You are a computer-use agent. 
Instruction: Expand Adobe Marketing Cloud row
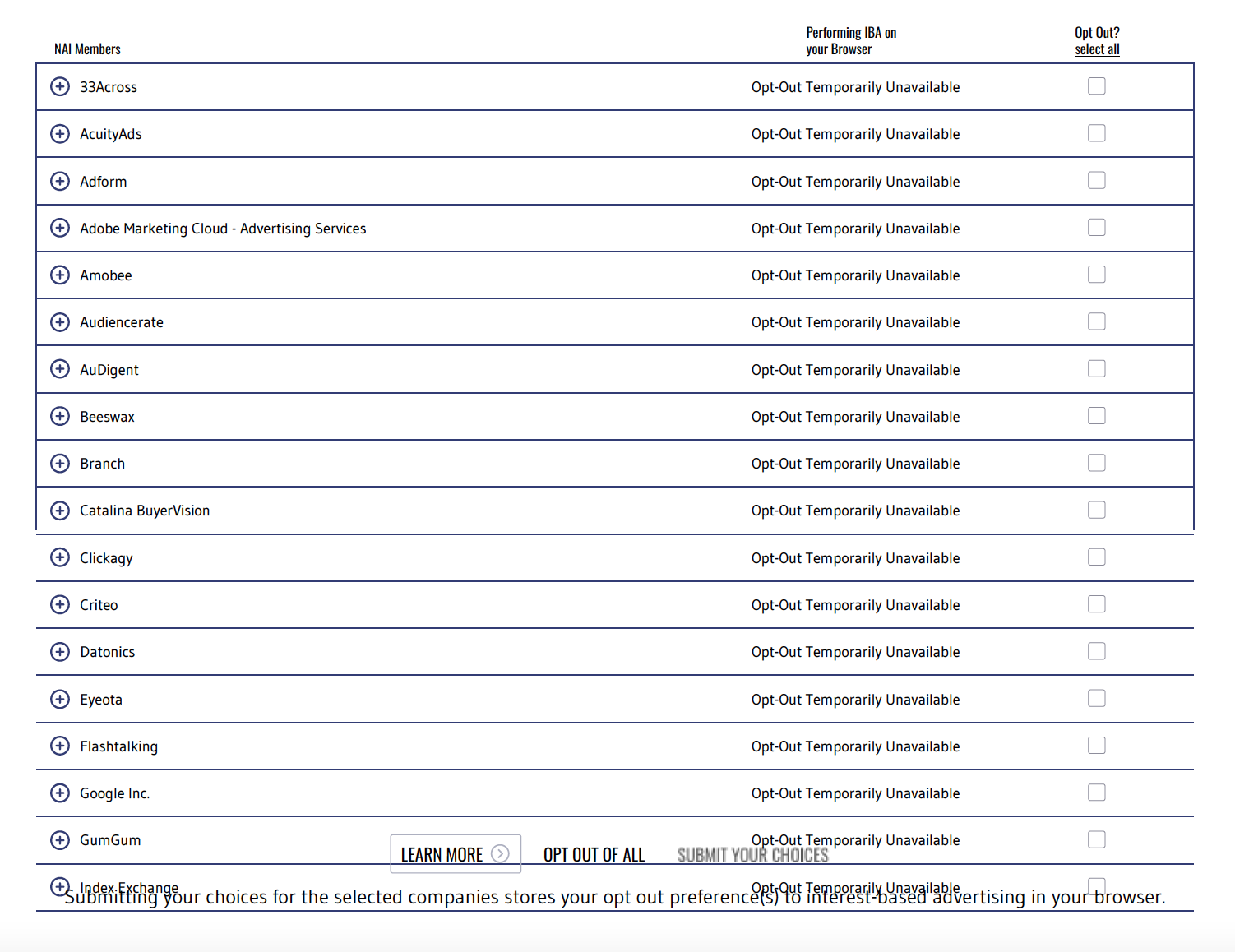click(x=60, y=228)
